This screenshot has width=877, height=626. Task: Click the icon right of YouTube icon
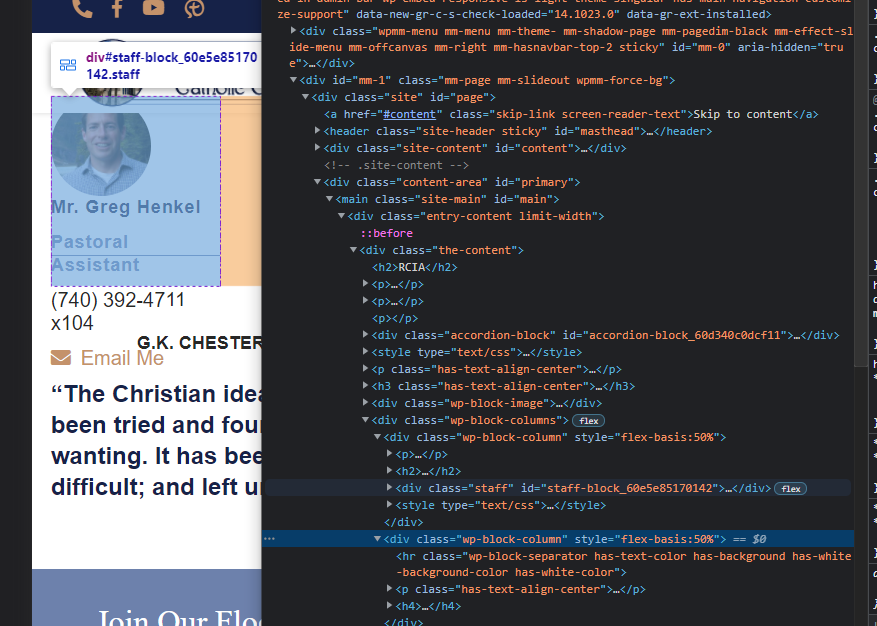194,9
